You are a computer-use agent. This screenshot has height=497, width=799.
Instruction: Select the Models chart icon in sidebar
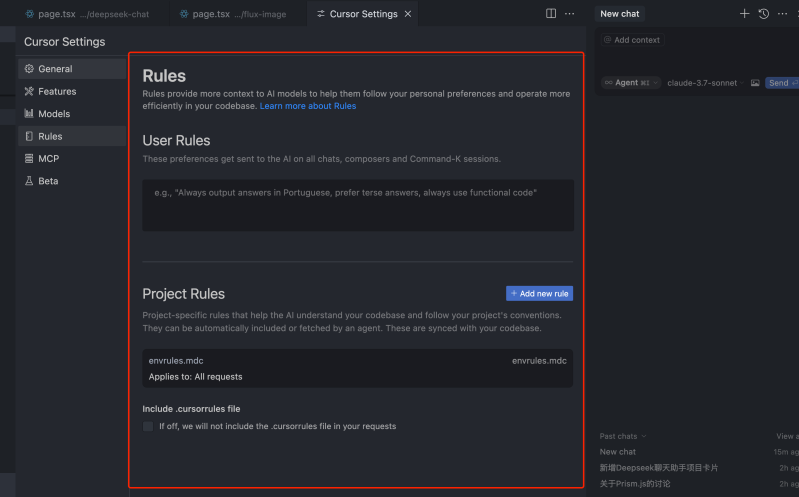click(x=29, y=114)
